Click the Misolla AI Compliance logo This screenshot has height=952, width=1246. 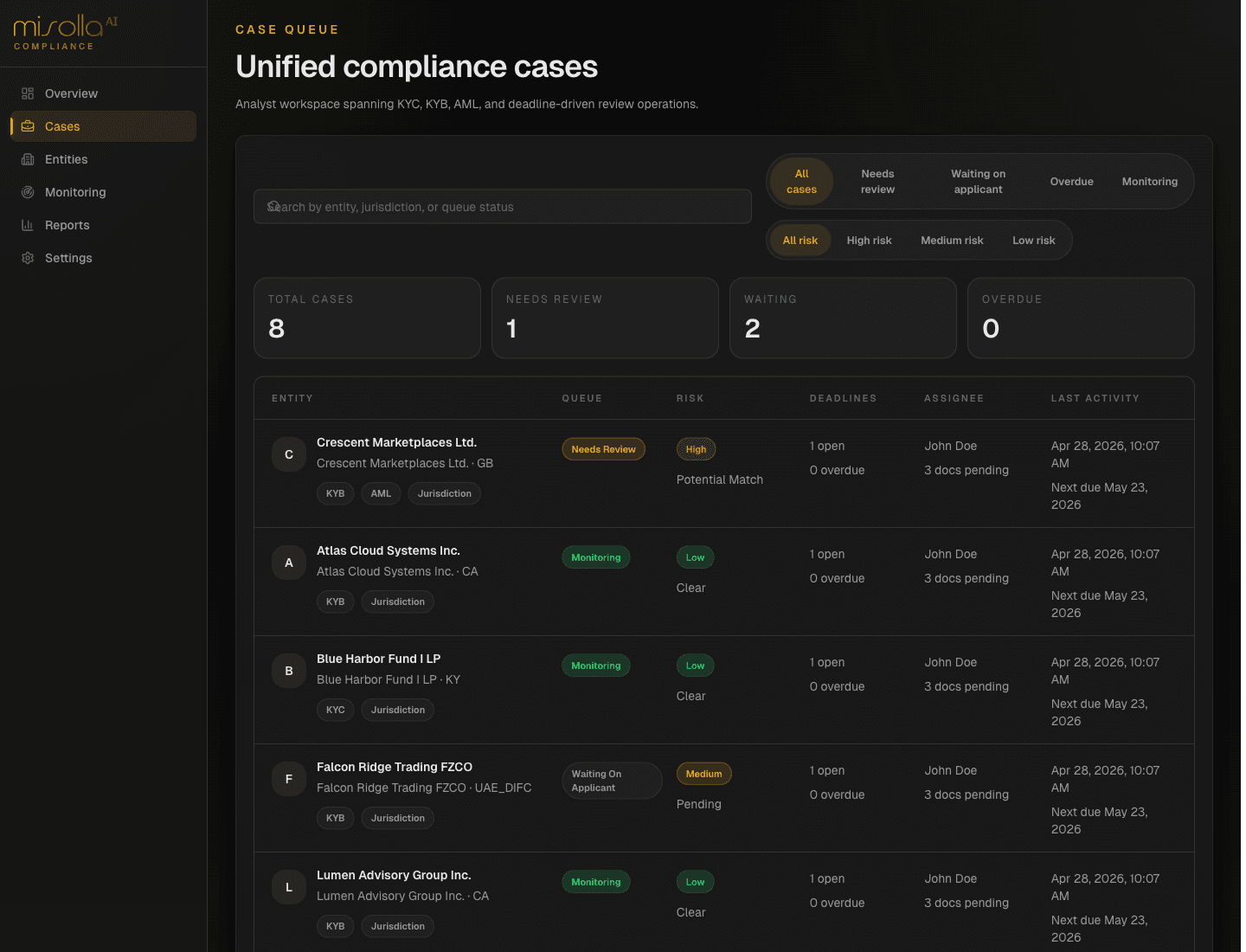pyautogui.click(x=66, y=33)
